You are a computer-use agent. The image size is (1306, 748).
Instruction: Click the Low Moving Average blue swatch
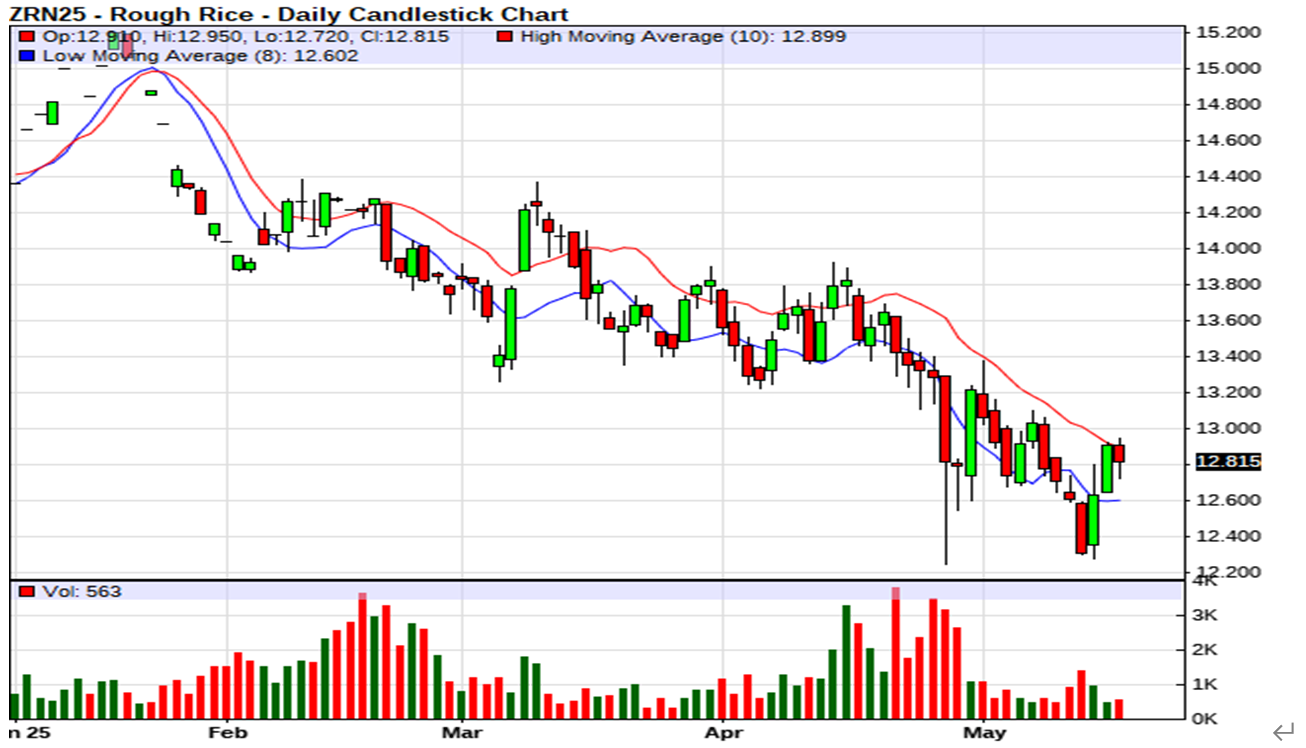pos(27,56)
